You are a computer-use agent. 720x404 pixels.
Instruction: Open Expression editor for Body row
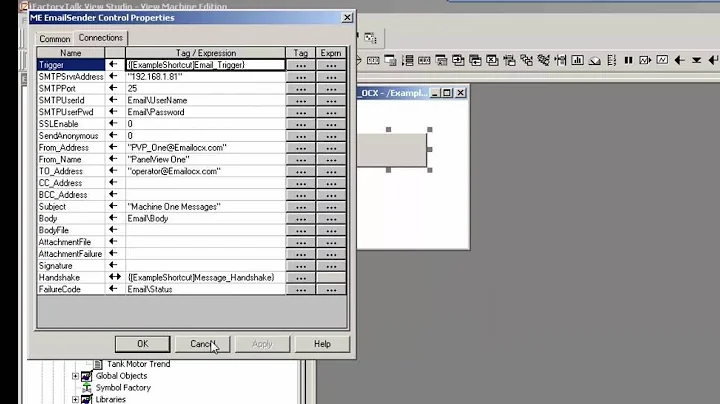[x=331, y=219]
